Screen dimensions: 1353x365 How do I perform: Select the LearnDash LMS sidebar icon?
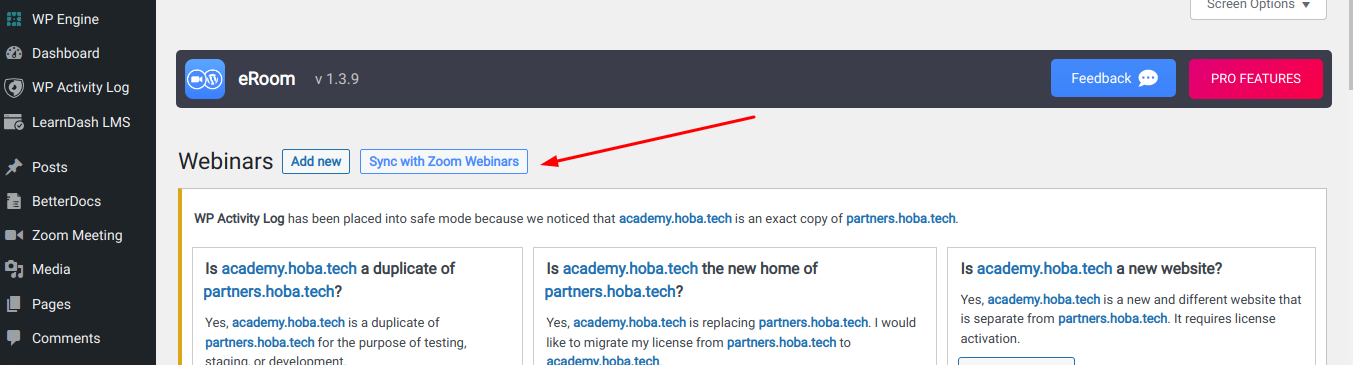[14, 122]
